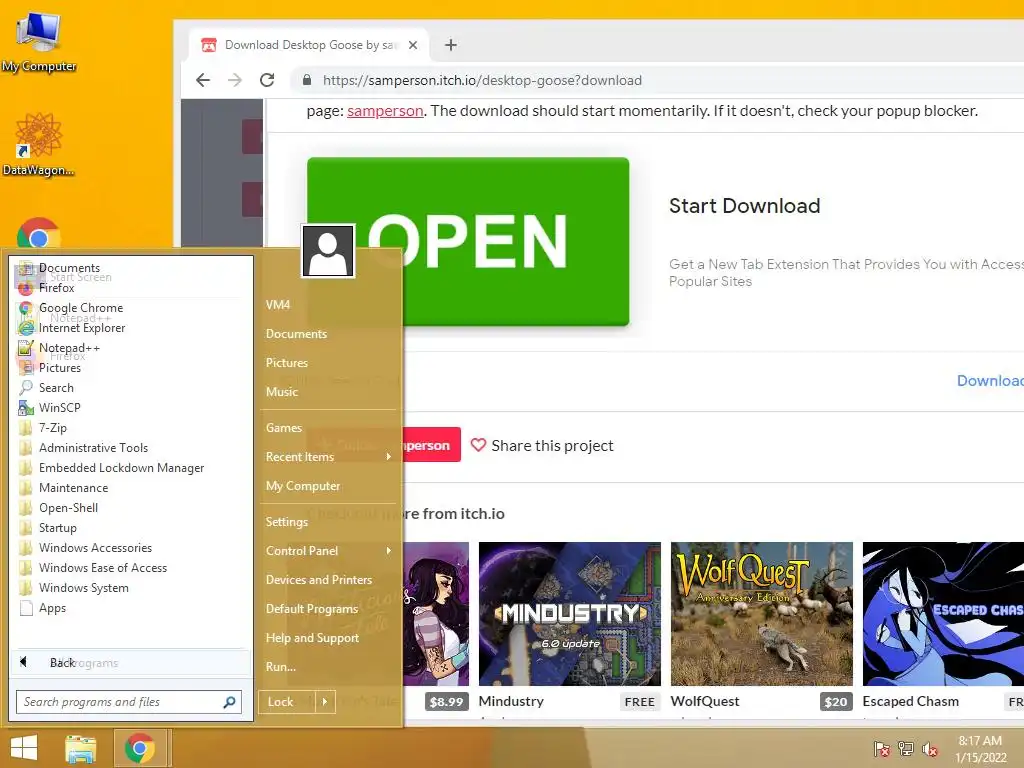Open Share this project link
The height and width of the screenshot is (768, 1024).
pyautogui.click(x=552, y=445)
